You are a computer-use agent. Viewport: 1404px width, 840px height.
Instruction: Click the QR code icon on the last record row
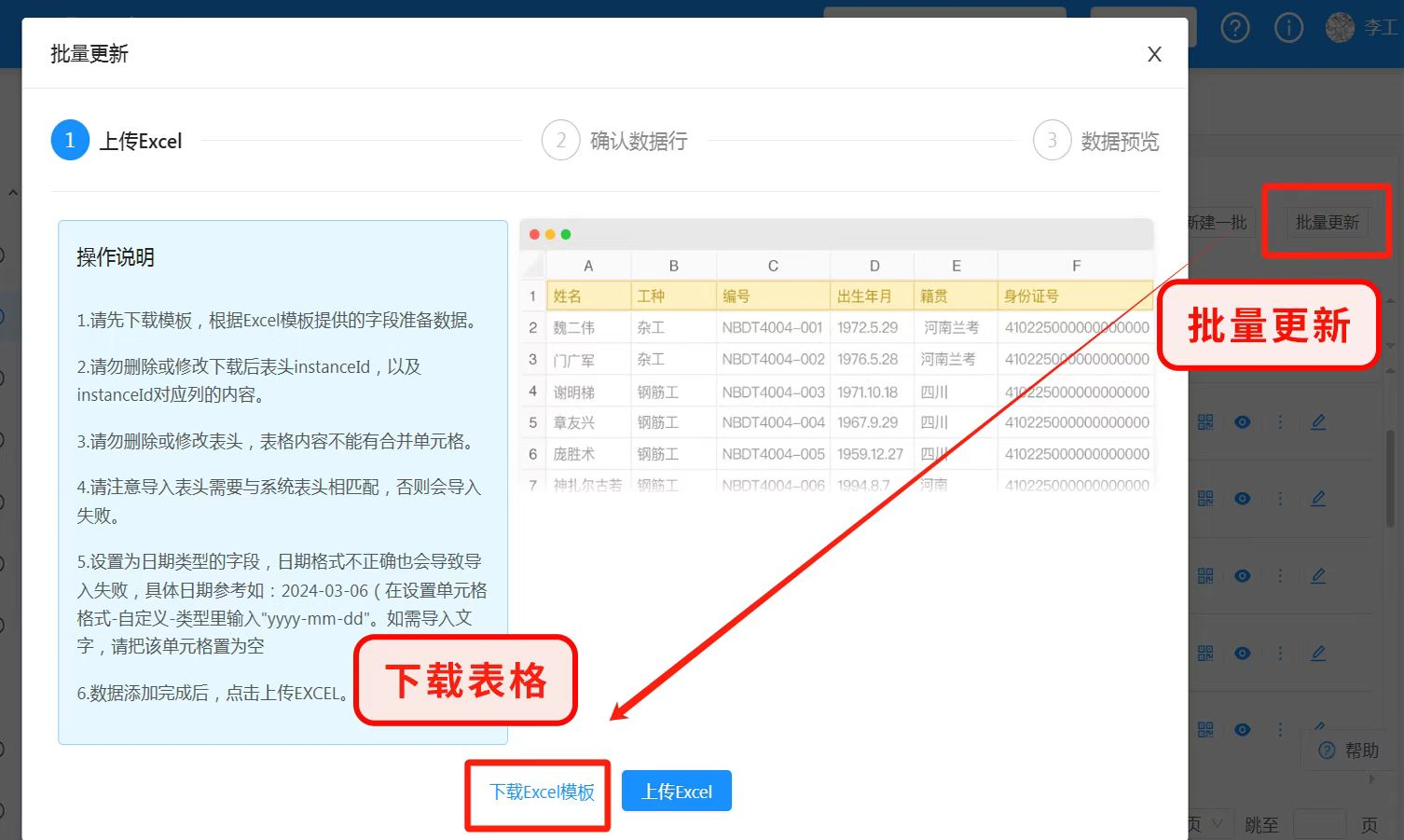[x=1204, y=729]
